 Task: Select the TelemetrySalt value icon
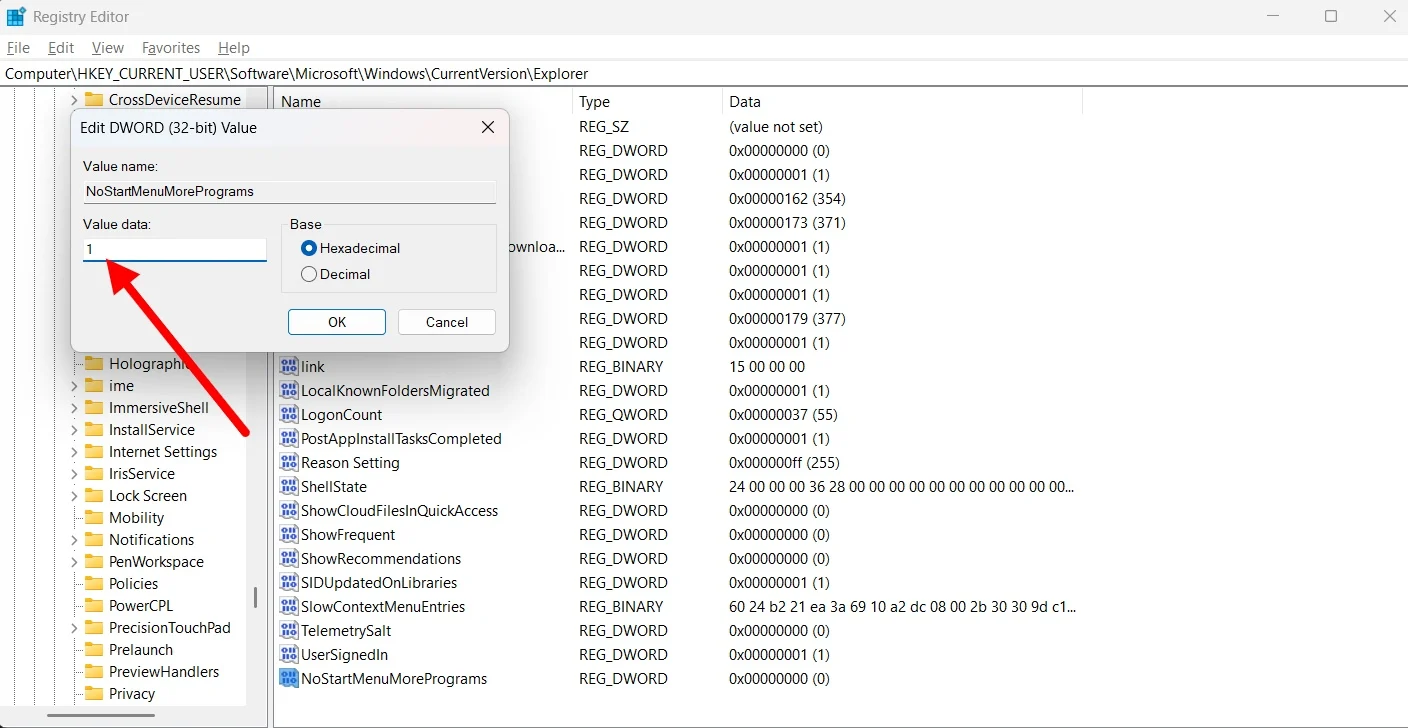(x=289, y=631)
